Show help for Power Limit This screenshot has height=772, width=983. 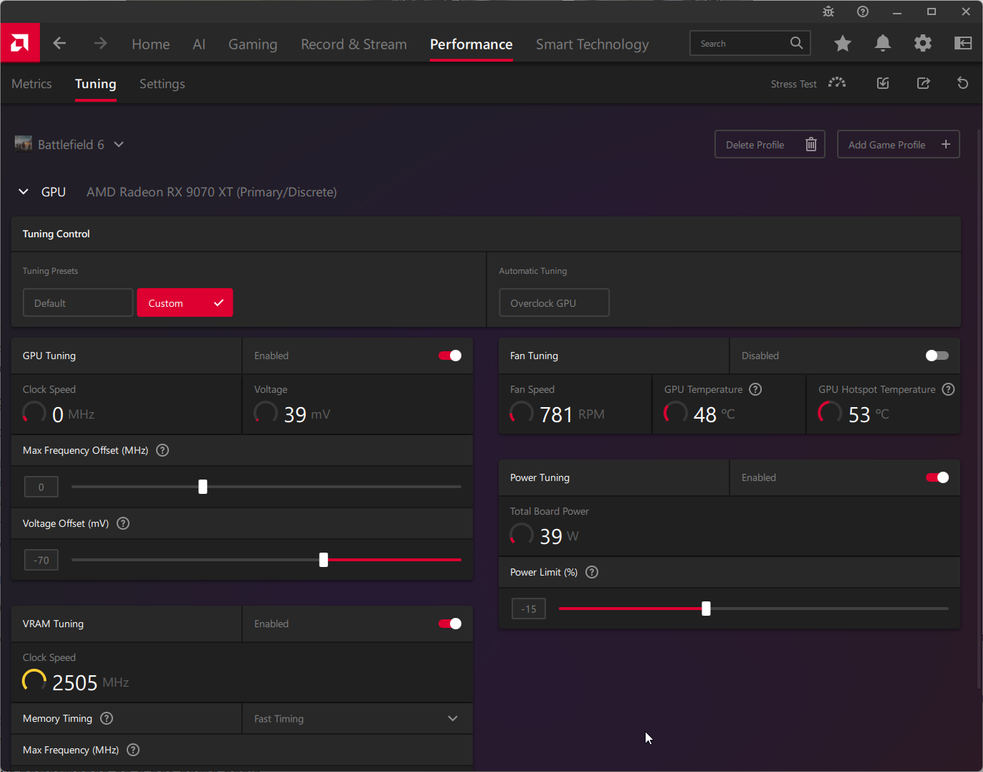tap(592, 572)
